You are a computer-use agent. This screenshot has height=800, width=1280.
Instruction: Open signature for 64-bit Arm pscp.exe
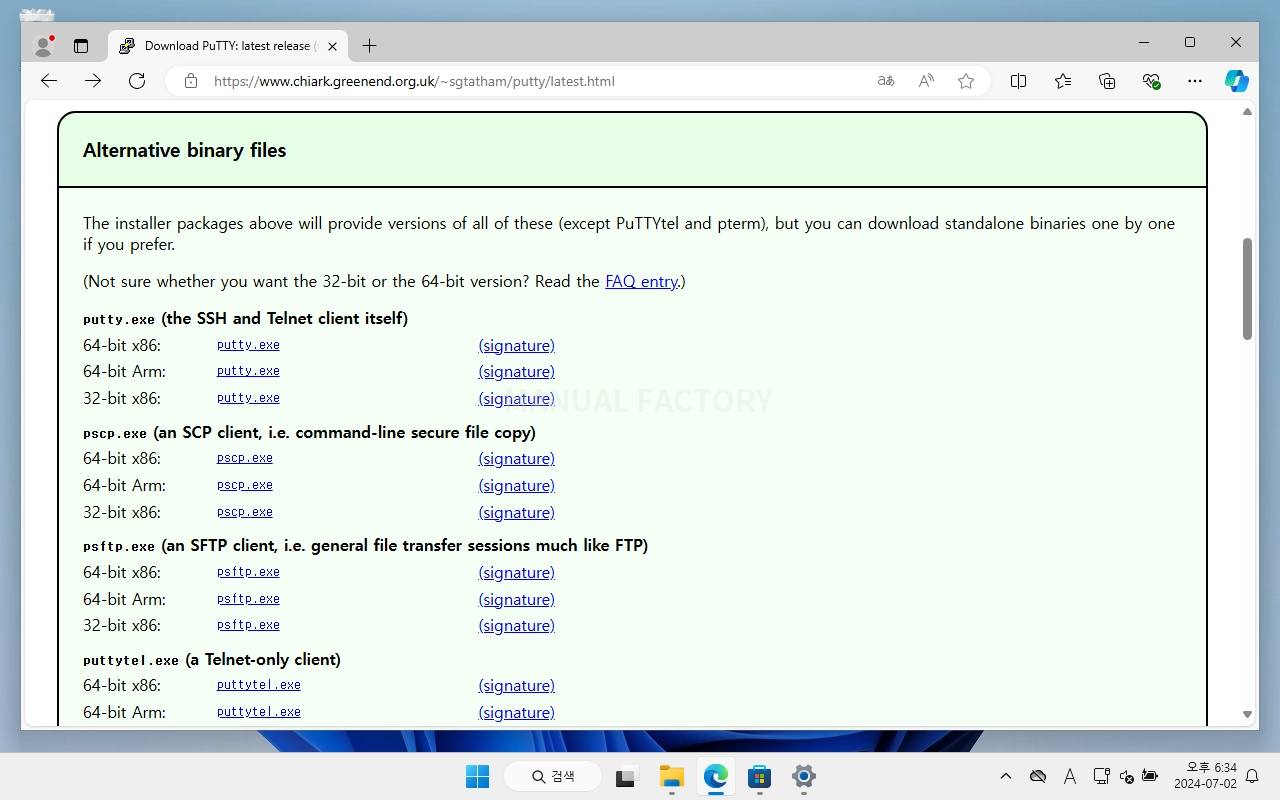tap(516, 485)
